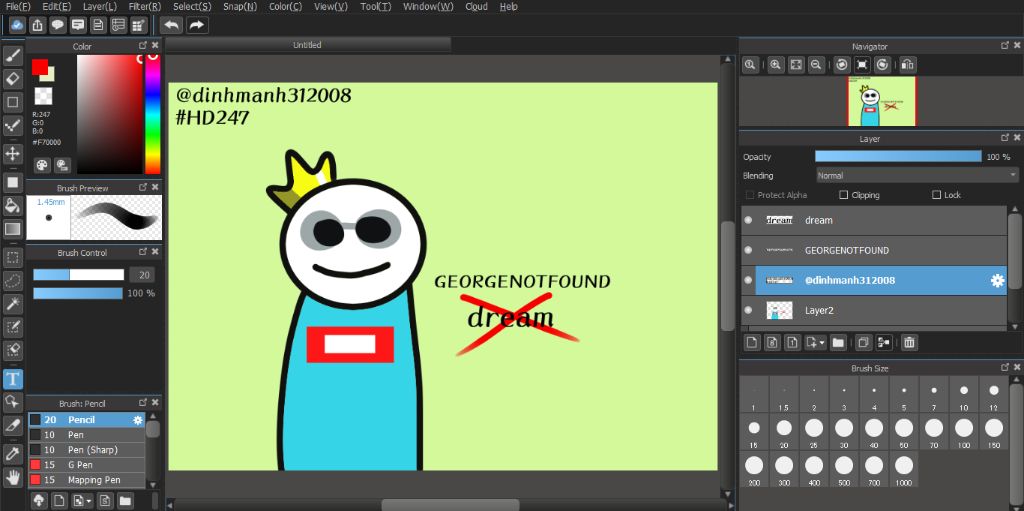Viewport: 1024px width, 511px height.
Task: Click the brush size value field 20
Action: pos(142,275)
